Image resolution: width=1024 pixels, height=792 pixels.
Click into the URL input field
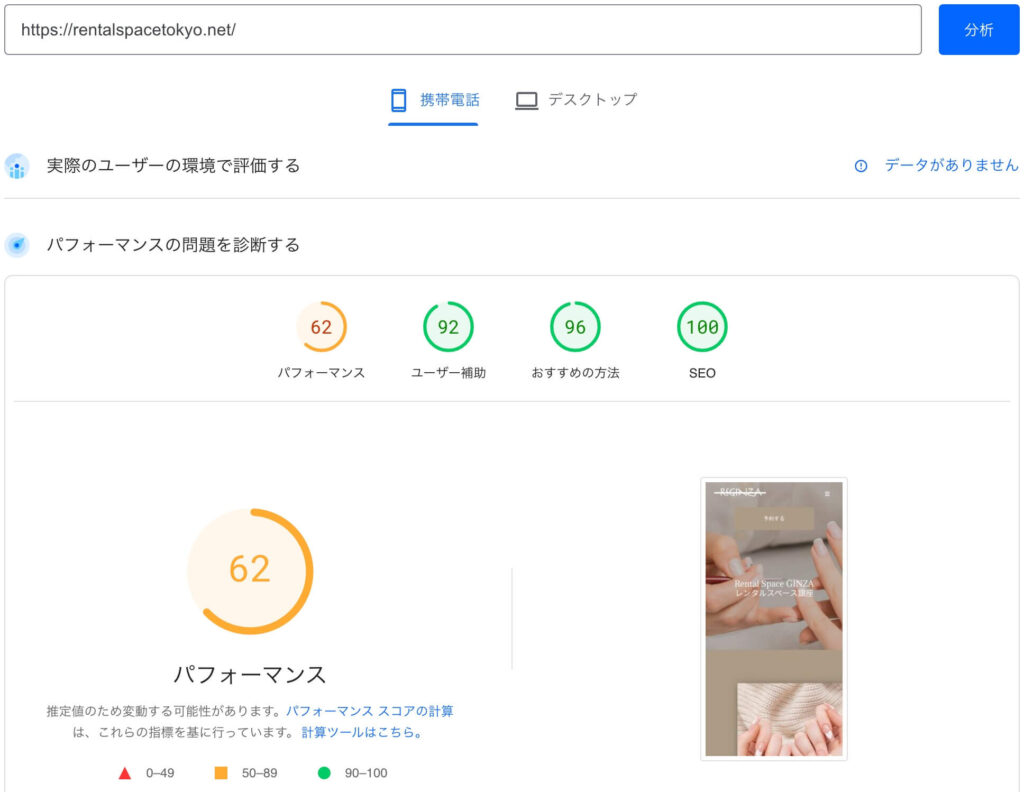[462, 30]
